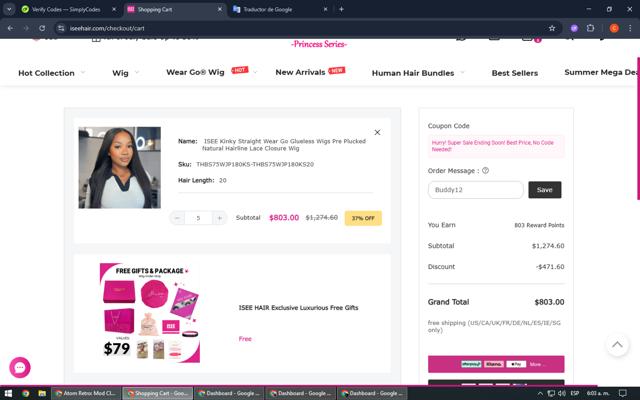The width and height of the screenshot is (640, 400).
Task: Open the Wear Go Wig menu
Action: pos(195,72)
